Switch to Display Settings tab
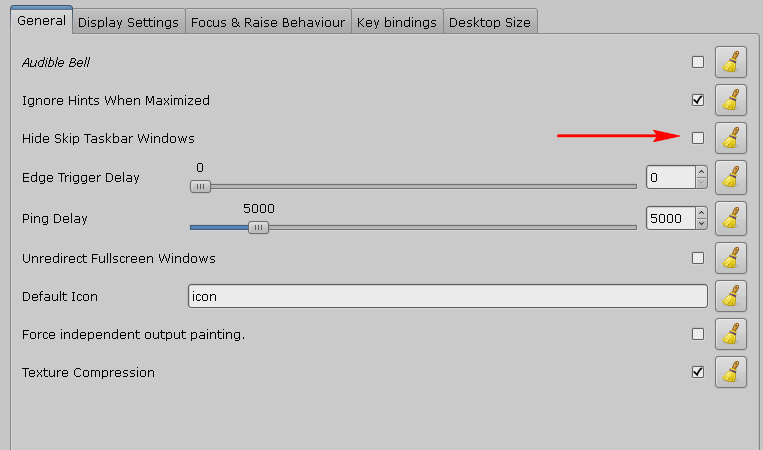 [x=128, y=22]
